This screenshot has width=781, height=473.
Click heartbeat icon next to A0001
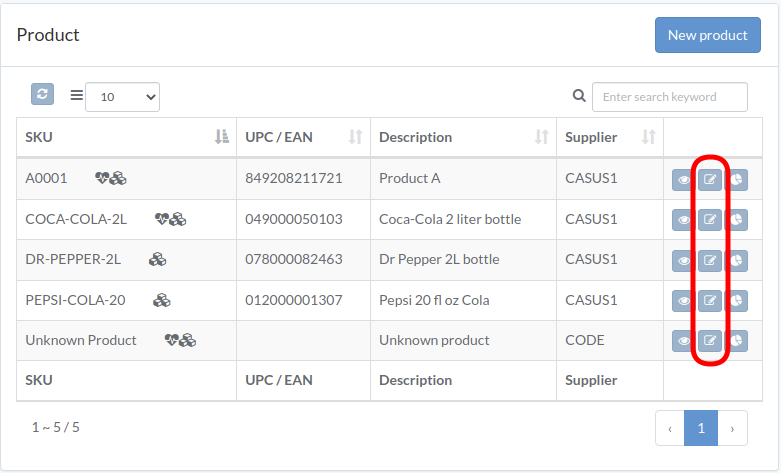point(102,178)
